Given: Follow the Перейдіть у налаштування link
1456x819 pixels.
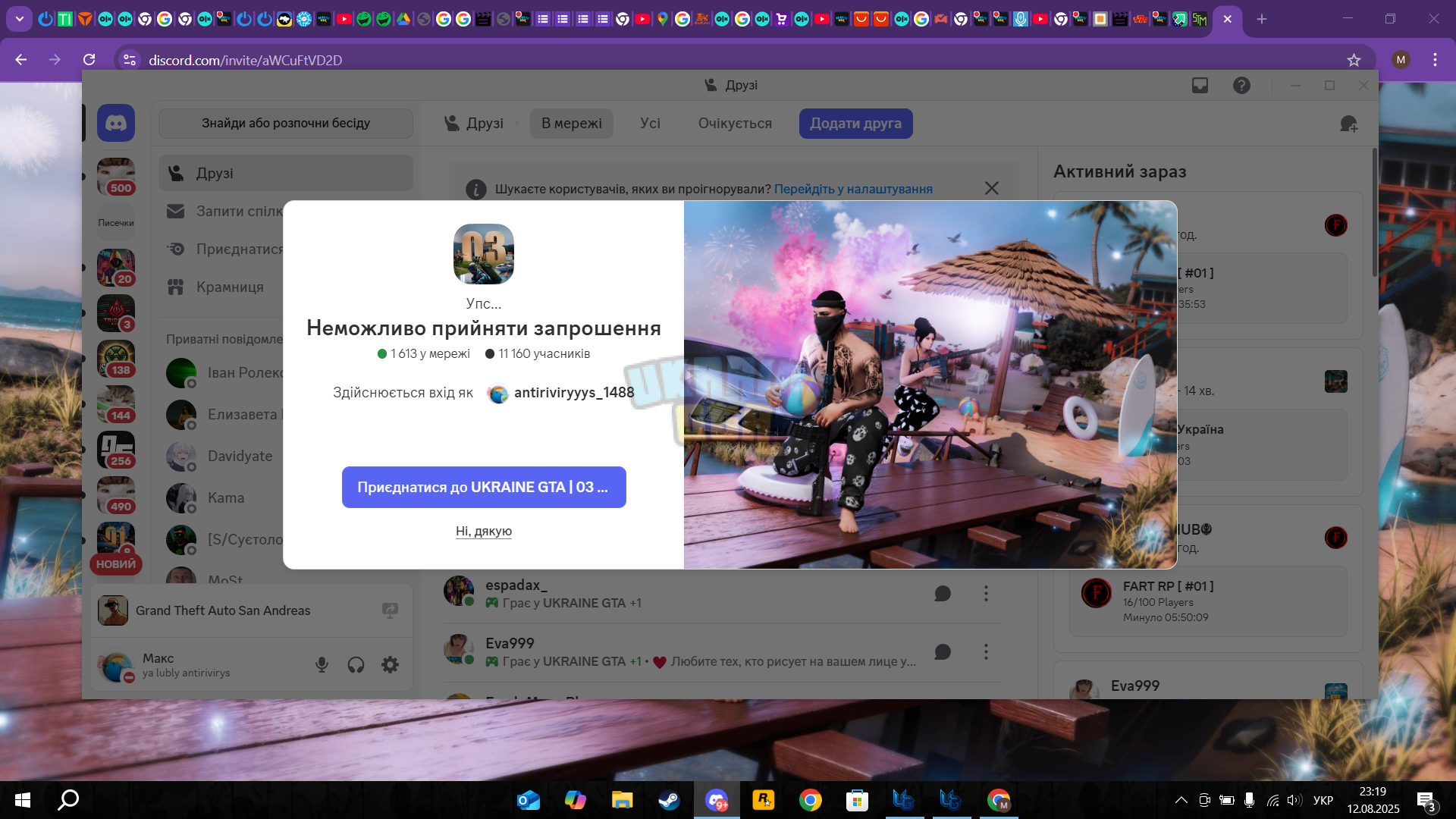Looking at the screenshot, I should tap(853, 189).
